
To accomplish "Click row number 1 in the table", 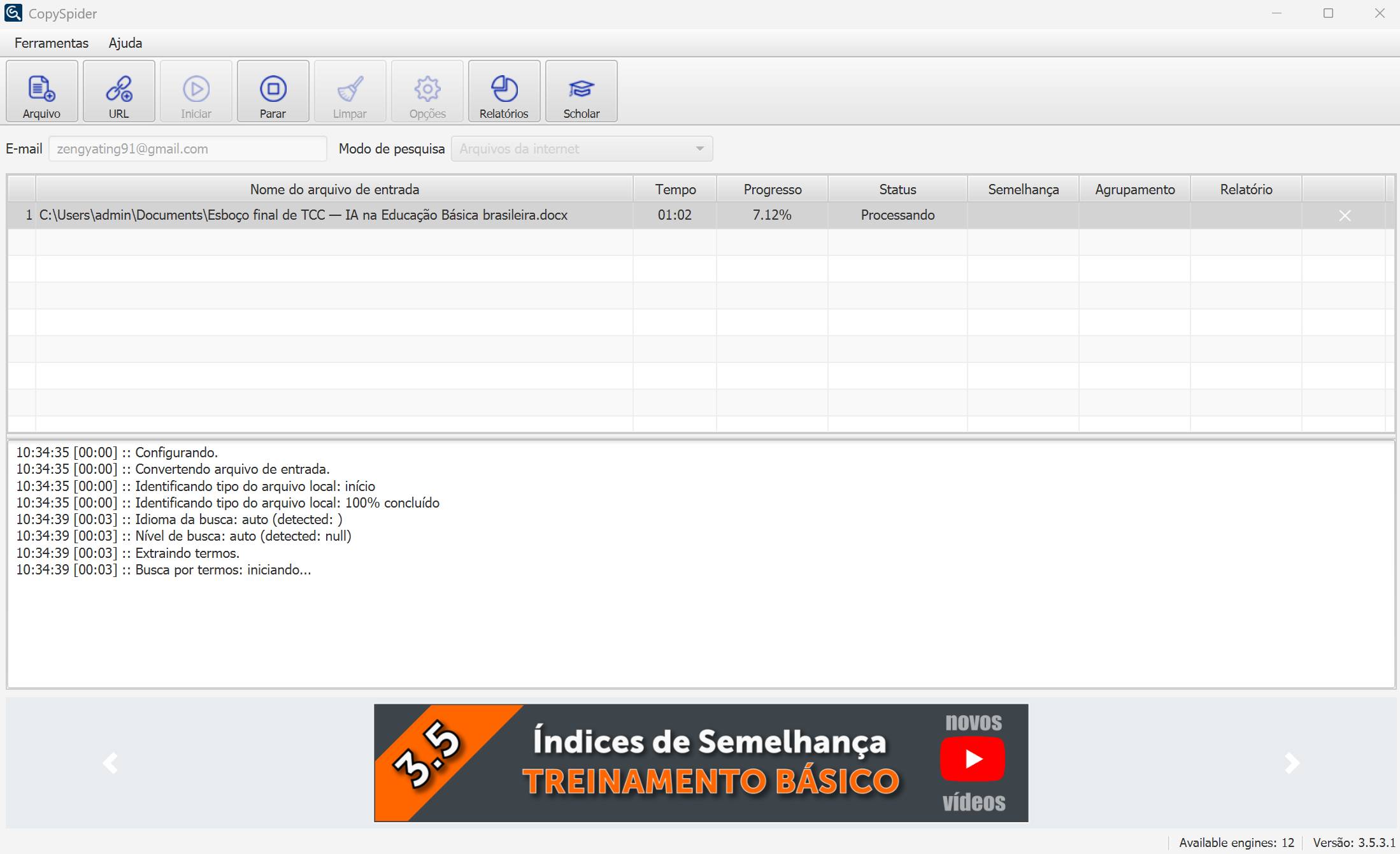I will 29,215.
